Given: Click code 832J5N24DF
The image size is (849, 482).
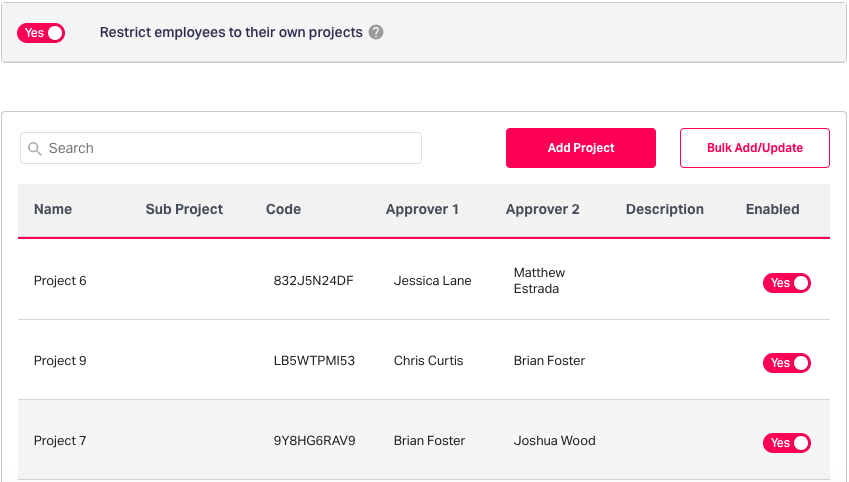Looking at the screenshot, I should coord(314,281).
